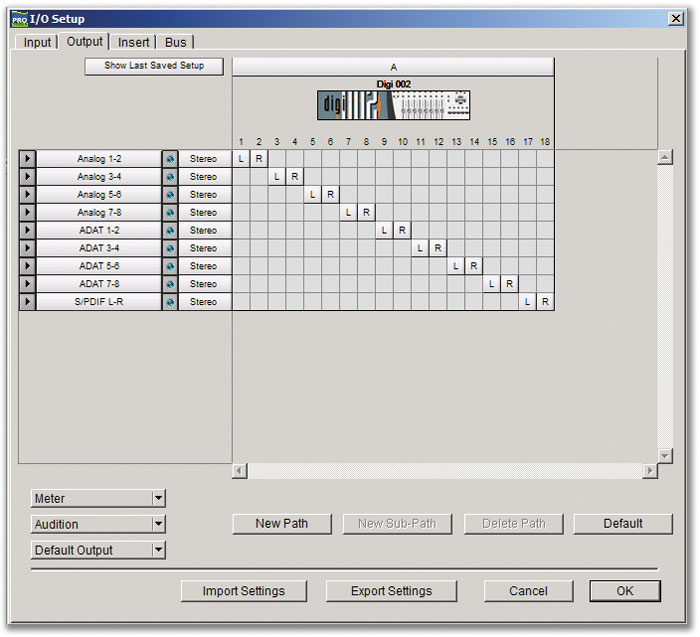Image resolution: width=700 pixels, height=637 pixels.
Task: Click Export Settings button
Action: pos(391,591)
